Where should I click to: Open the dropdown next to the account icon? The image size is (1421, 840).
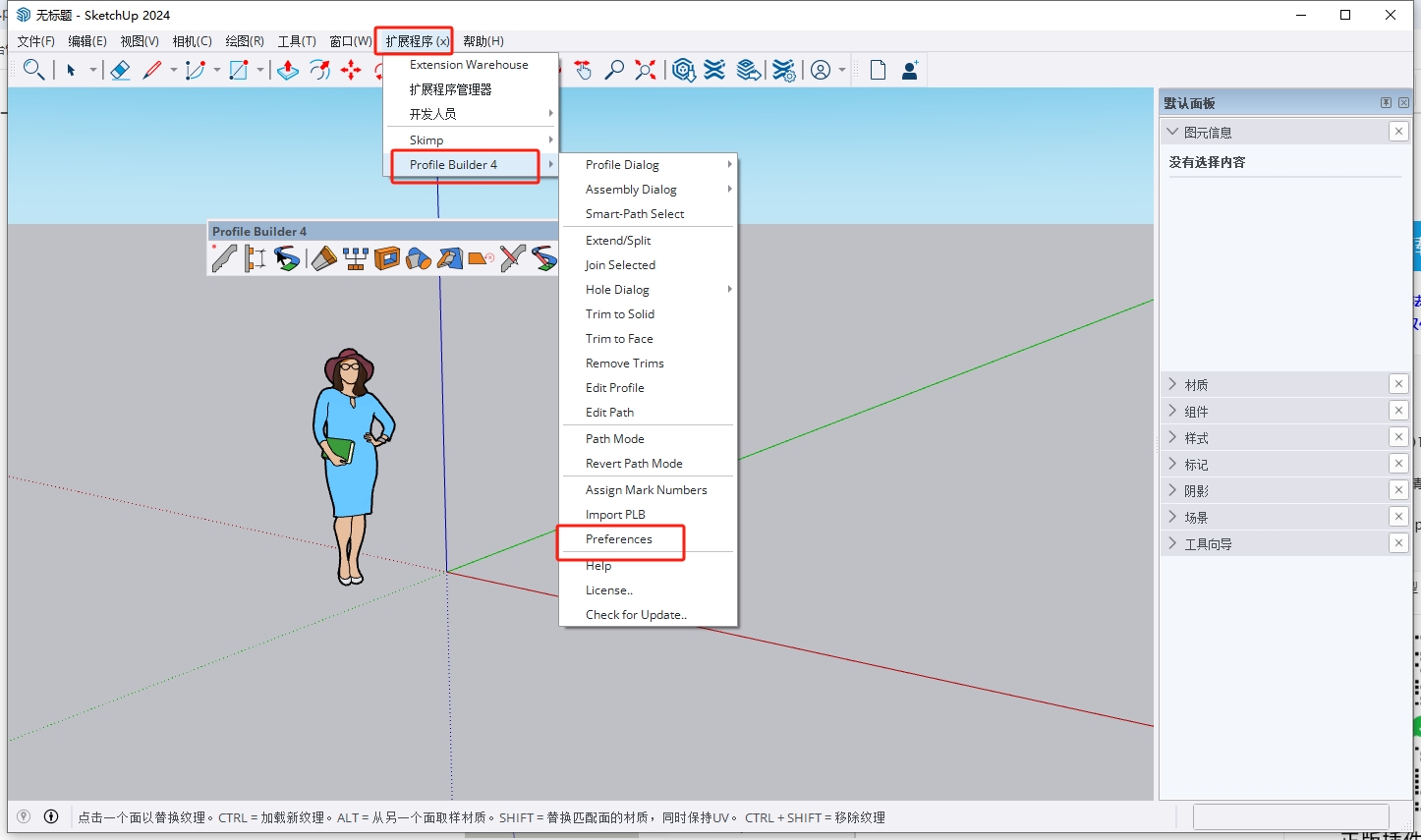(841, 69)
